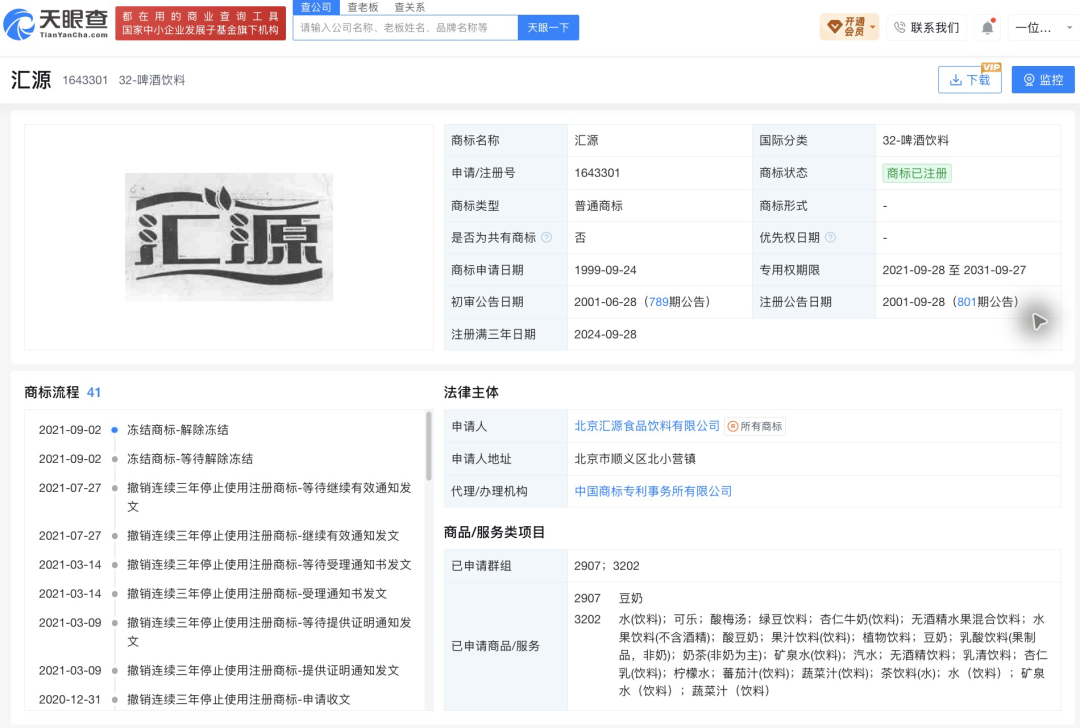Click the 所有商标 registered-mark badge
The width and height of the screenshot is (1080, 728).
point(755,426)
